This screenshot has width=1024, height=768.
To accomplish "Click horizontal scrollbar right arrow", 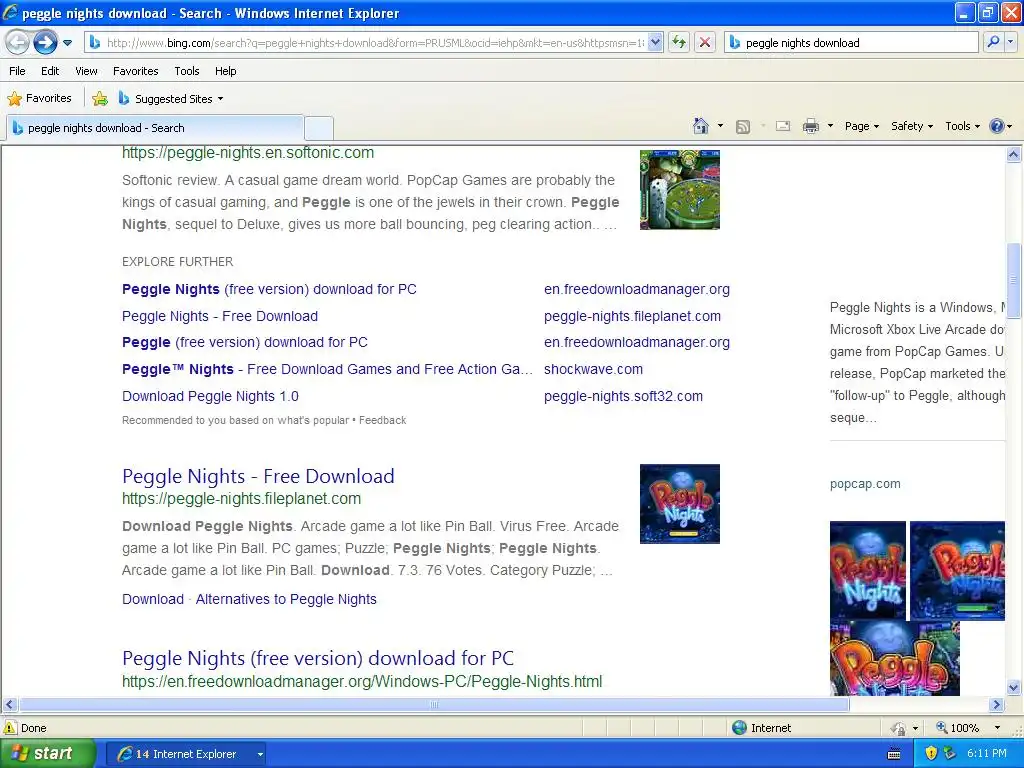I will [x=997, y=705].
